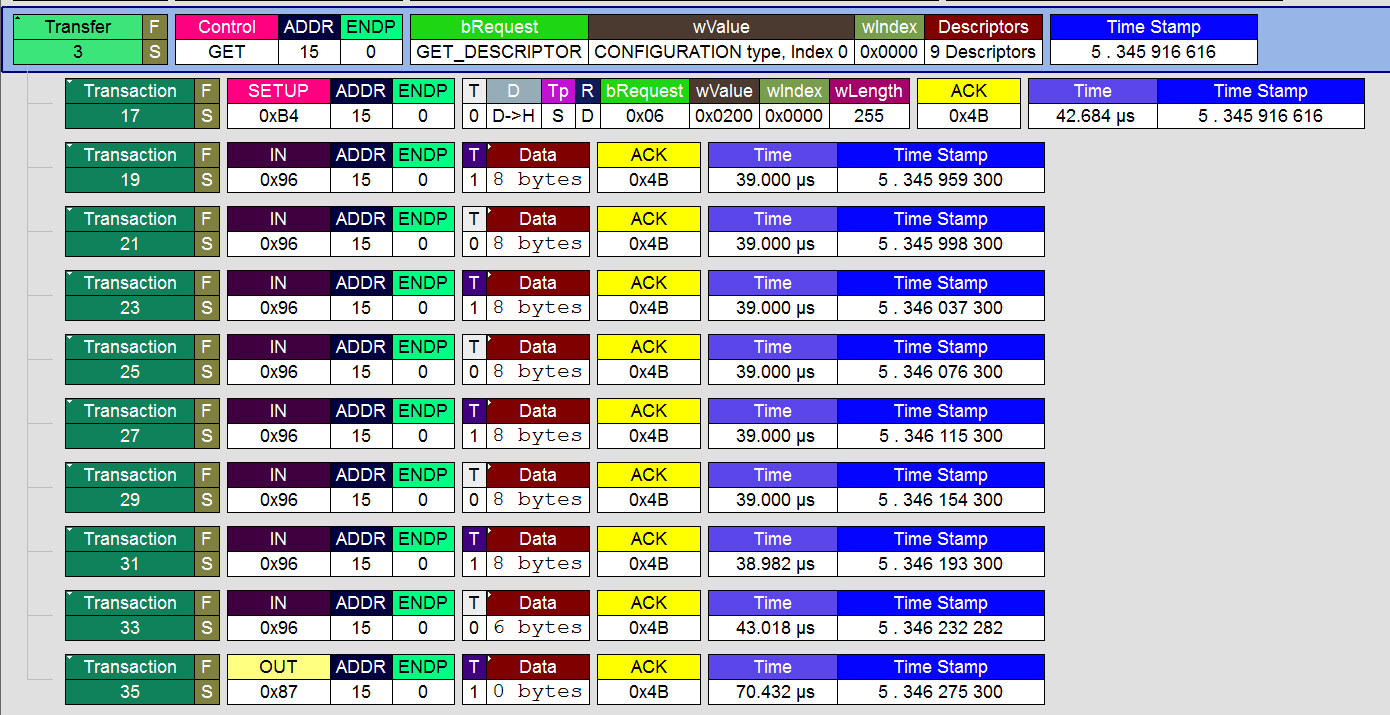
Task: Click the IN 0x96 cell in Transaction 21
Action: pos(279,231)
